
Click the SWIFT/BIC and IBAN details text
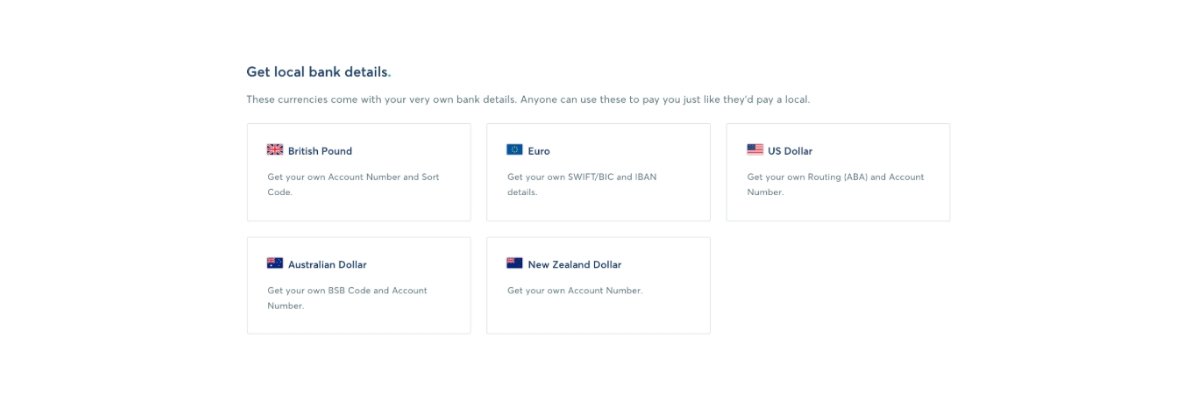pos(582,184)
